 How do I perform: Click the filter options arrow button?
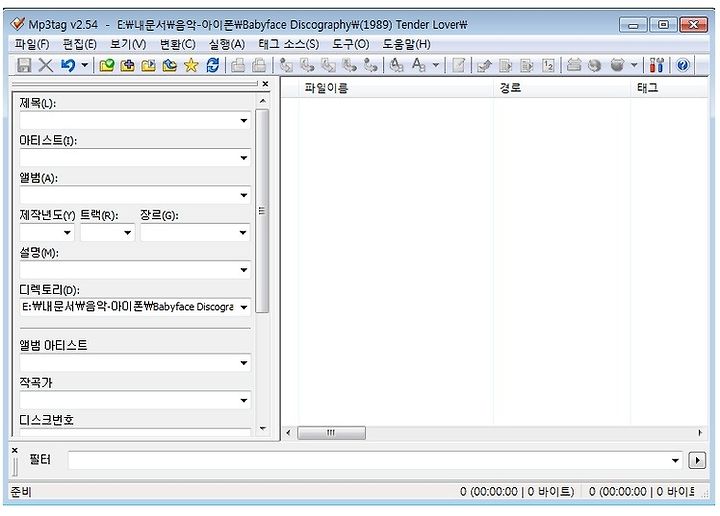coord(697,460)
